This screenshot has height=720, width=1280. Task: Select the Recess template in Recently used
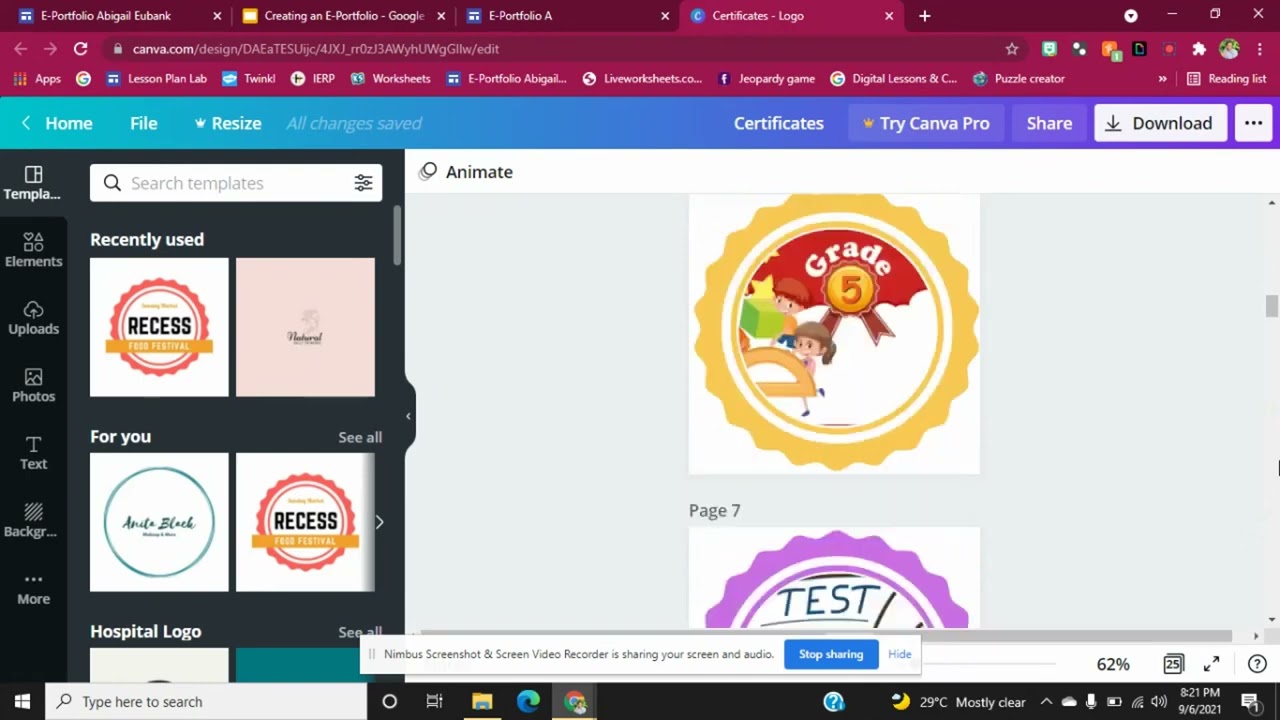tap(159, 327)
